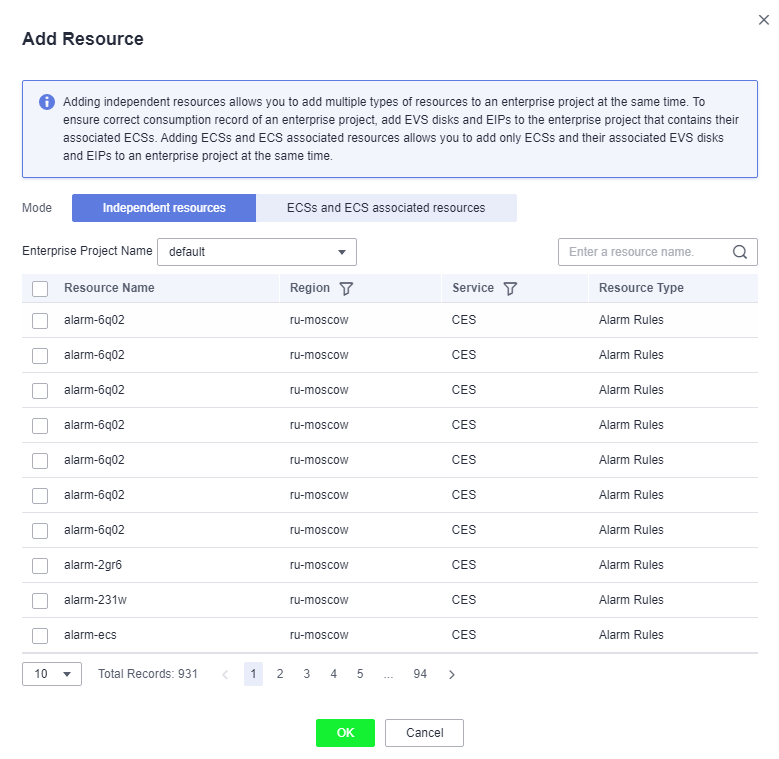Go to page 3
The image size is (779, 759).
click(x=307, y=674)
